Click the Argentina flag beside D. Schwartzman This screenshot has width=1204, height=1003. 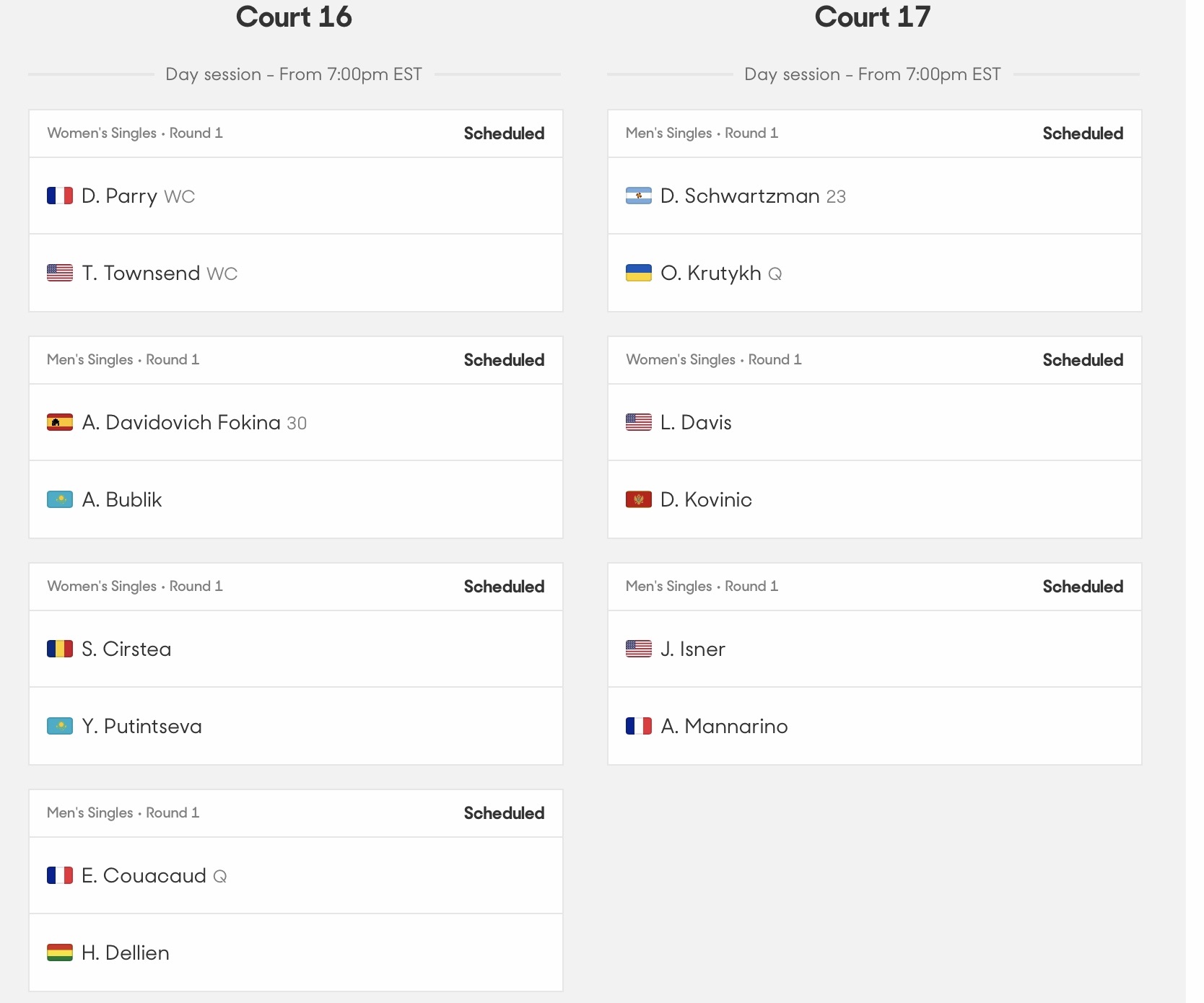pos(639,196)
